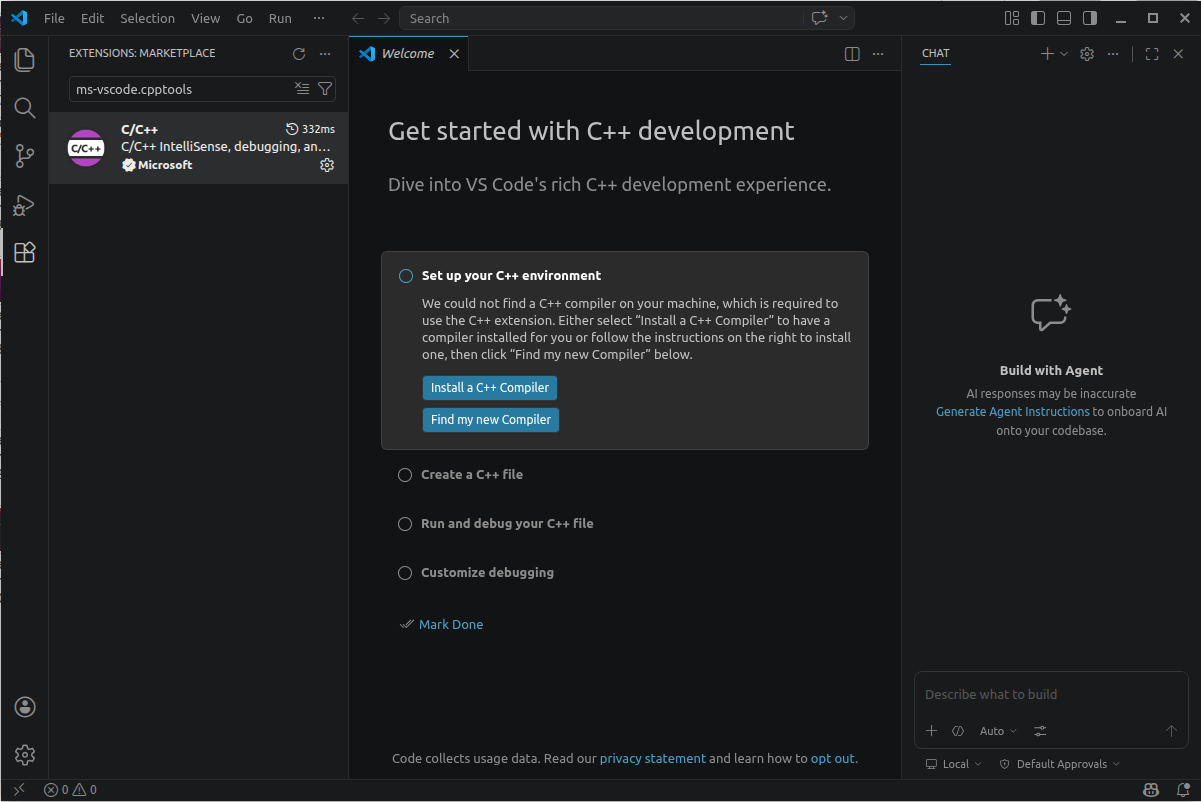Open the Run menu

(x=281, y=18)
